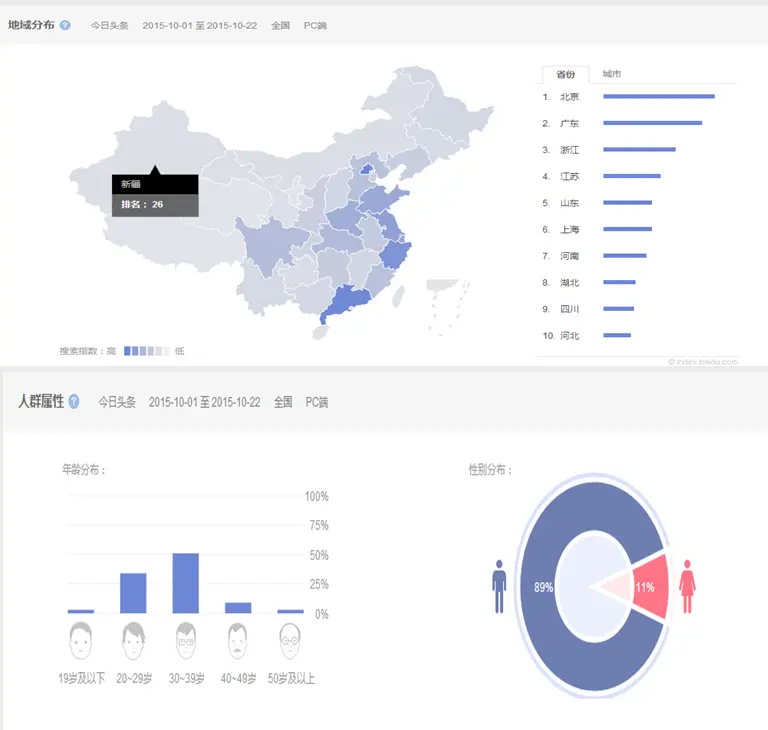768x730 pixels.
Task: Click the female figure icon
Action: click(x=687, y=586)
